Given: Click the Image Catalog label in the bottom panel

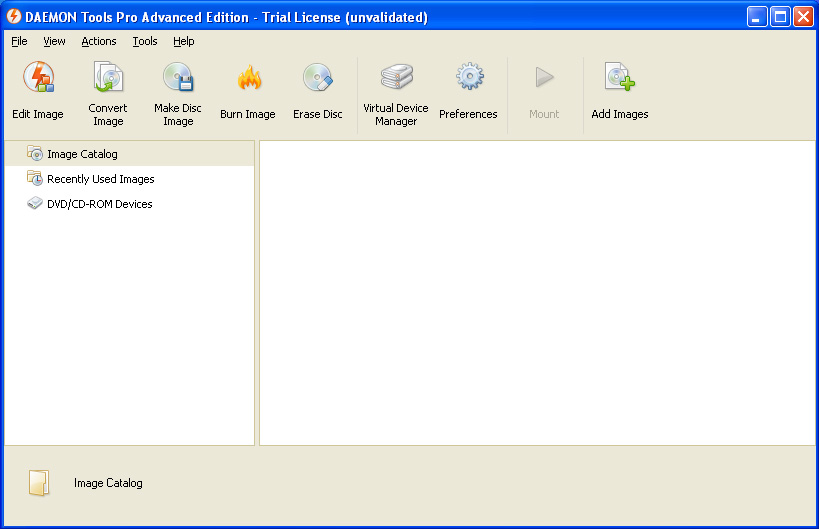Looking at the screenshot, I should coord(108,483).
